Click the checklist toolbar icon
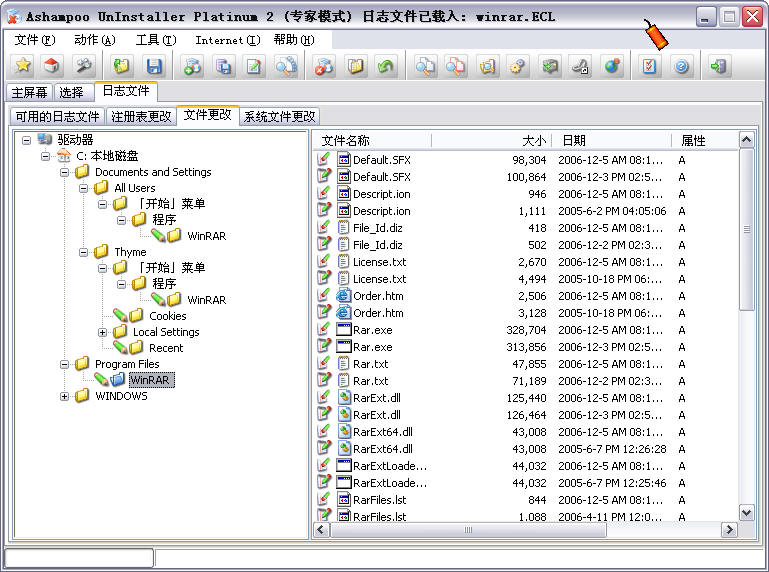 coord(650,65)
